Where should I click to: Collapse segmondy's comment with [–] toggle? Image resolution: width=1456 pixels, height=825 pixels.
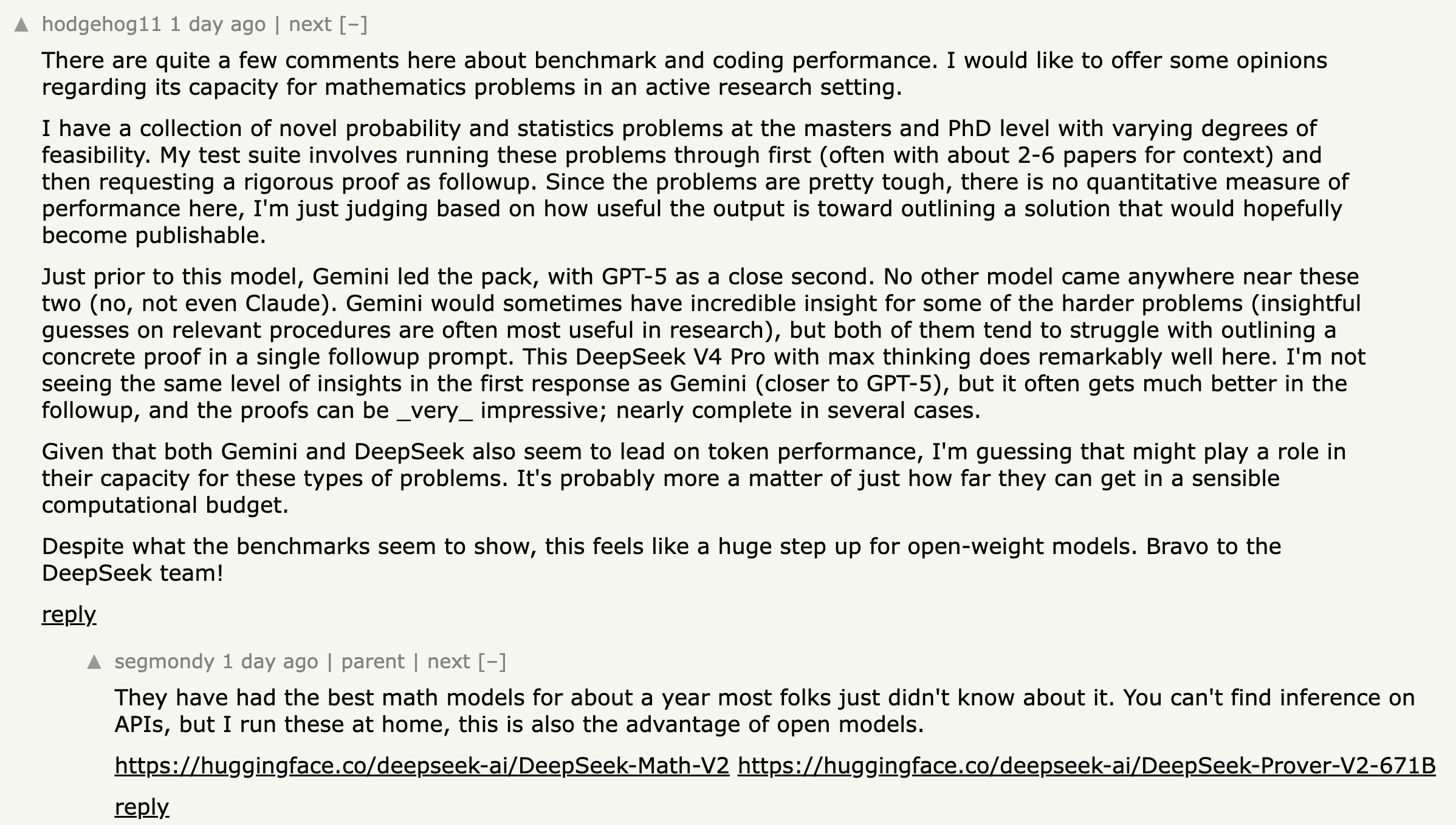[492, 661]
